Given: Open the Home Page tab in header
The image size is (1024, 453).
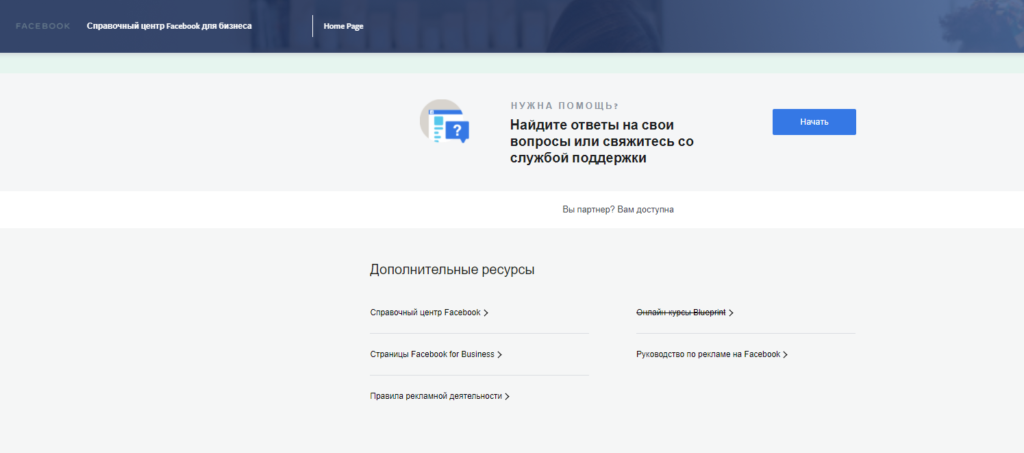Looking at the screenshot, I should tap(343, 26).
